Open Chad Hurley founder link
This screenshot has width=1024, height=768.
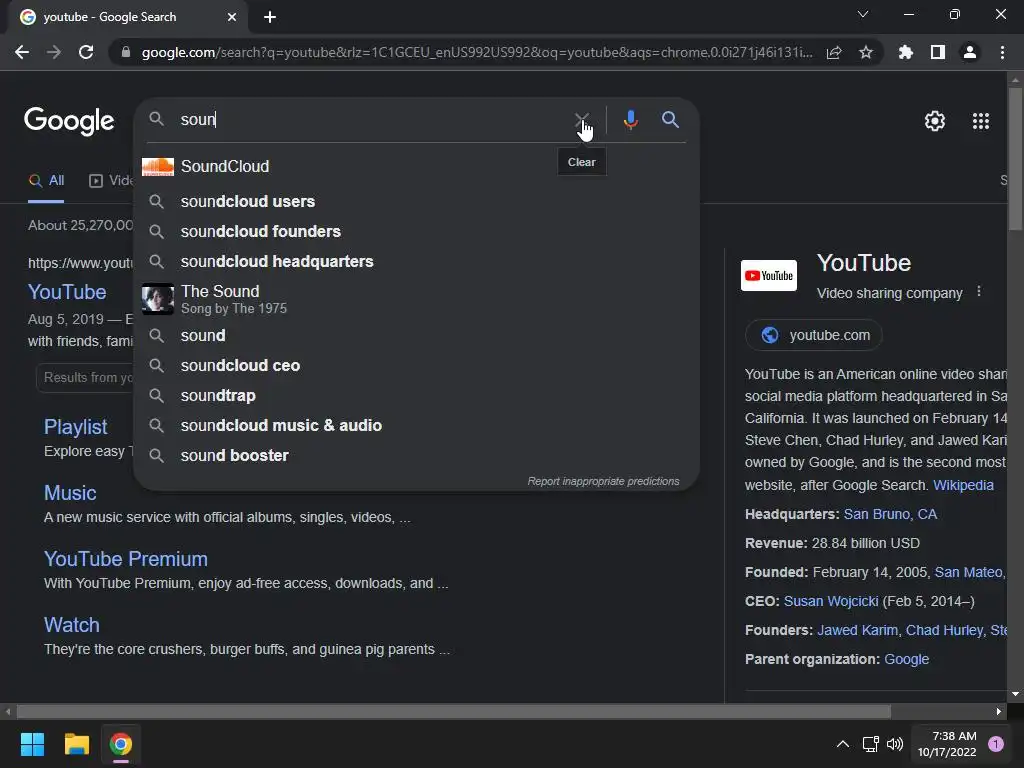click(x=944, y=631)
